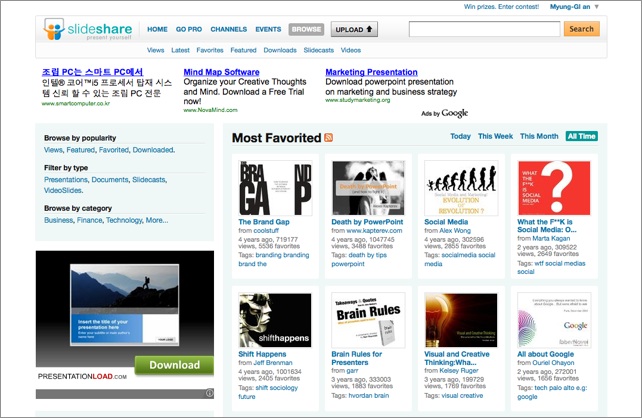Click The Brand Gap title link
Screen dimensions: 642x418
(x=264, y=222)
